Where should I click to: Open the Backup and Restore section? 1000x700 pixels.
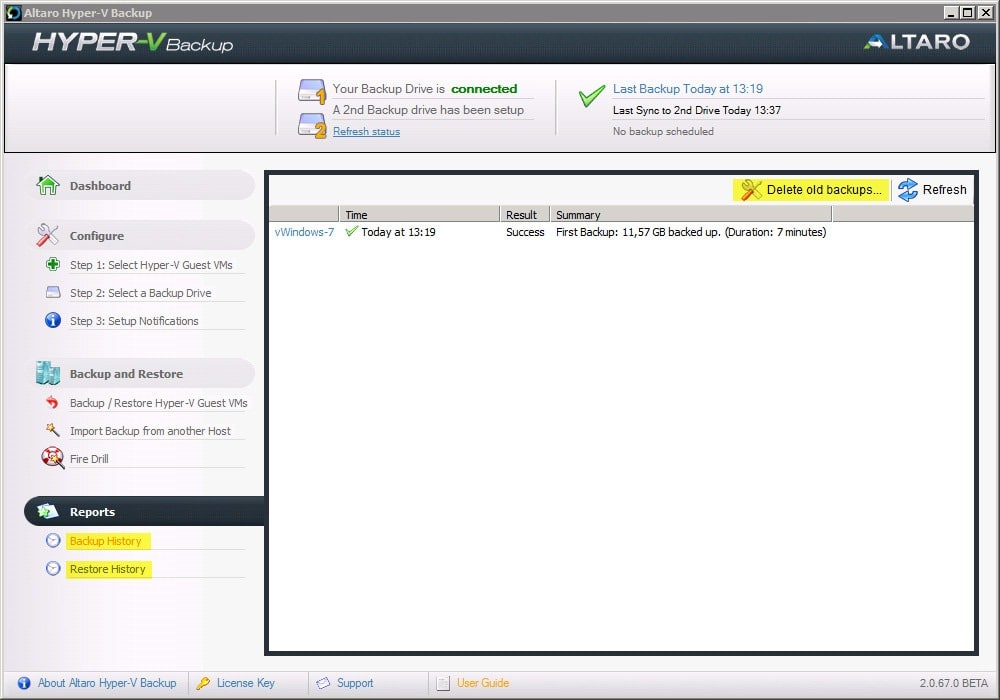[x=126, y=374]
